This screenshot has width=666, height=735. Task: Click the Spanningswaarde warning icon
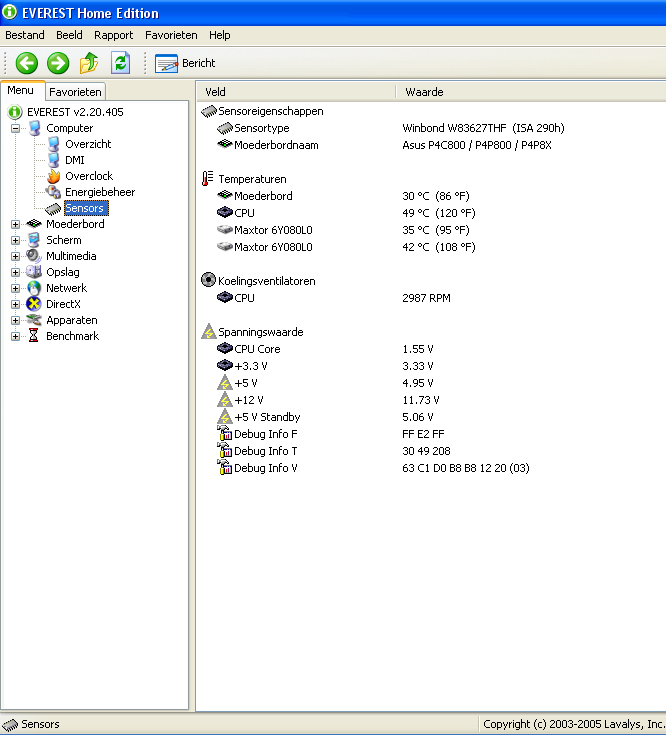[208, 331]
